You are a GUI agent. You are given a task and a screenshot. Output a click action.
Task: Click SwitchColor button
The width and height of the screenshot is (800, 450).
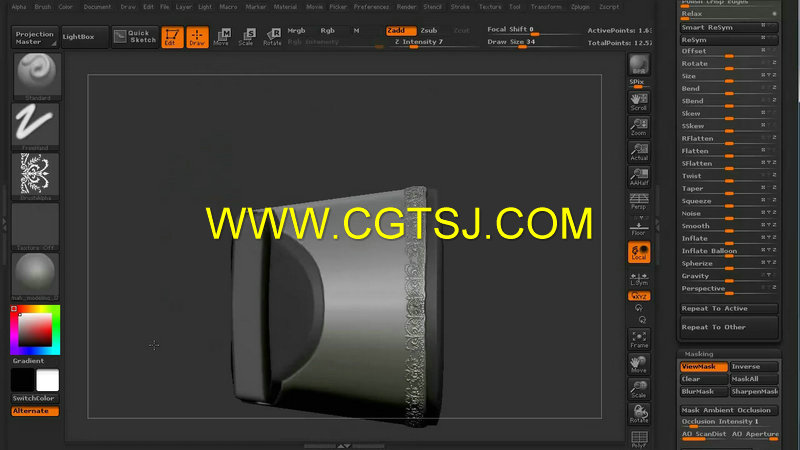(34, 398)
